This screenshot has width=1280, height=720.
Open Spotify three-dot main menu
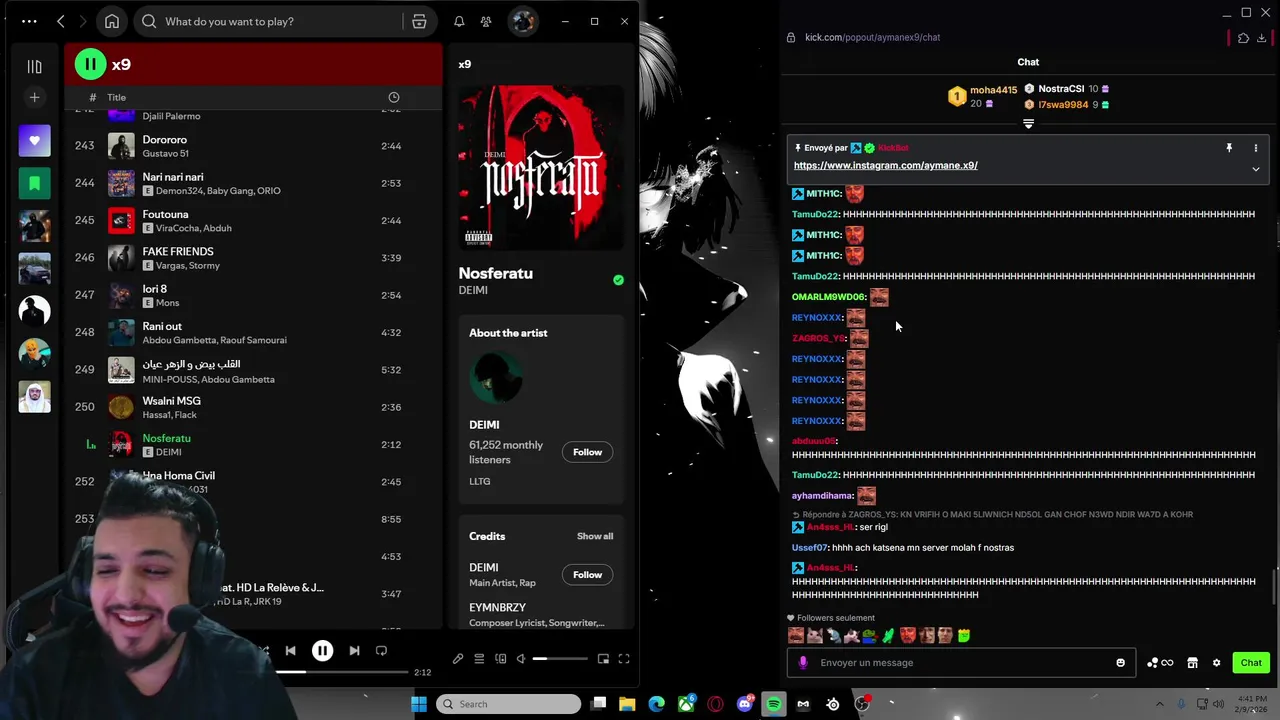click(29, 21)
